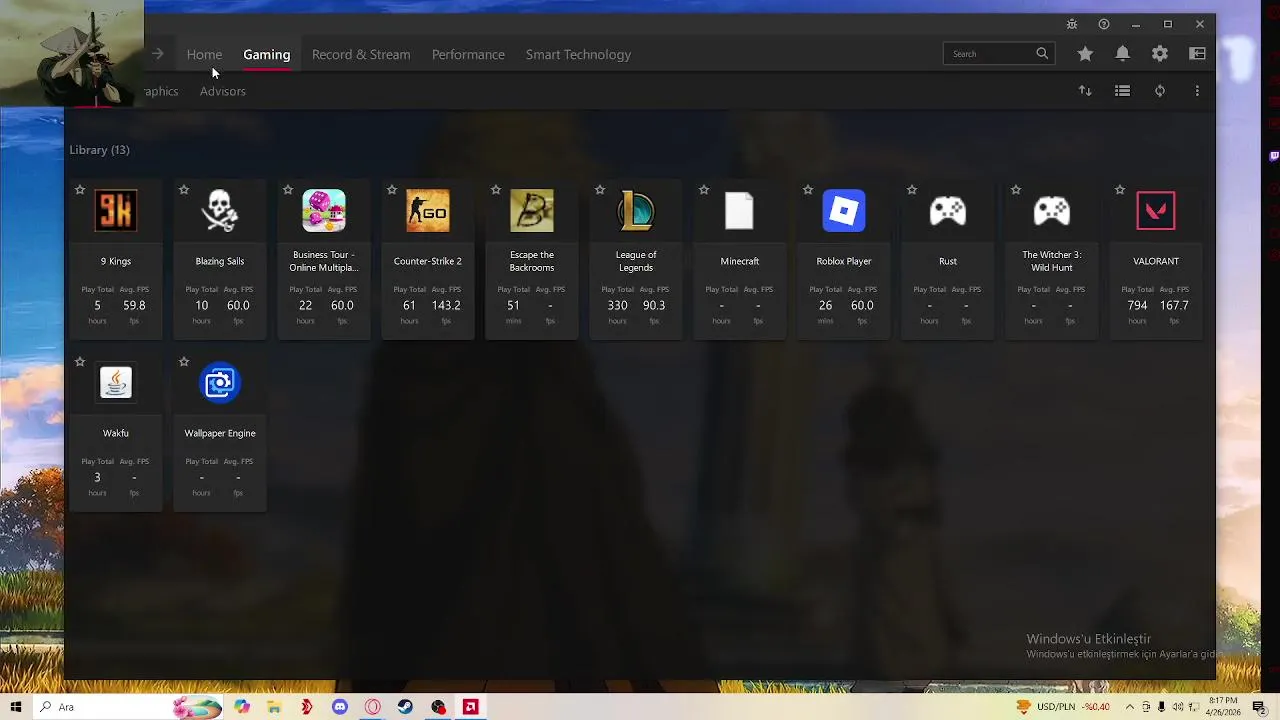Click League of Legends' 330 hours value

[617, 305]
